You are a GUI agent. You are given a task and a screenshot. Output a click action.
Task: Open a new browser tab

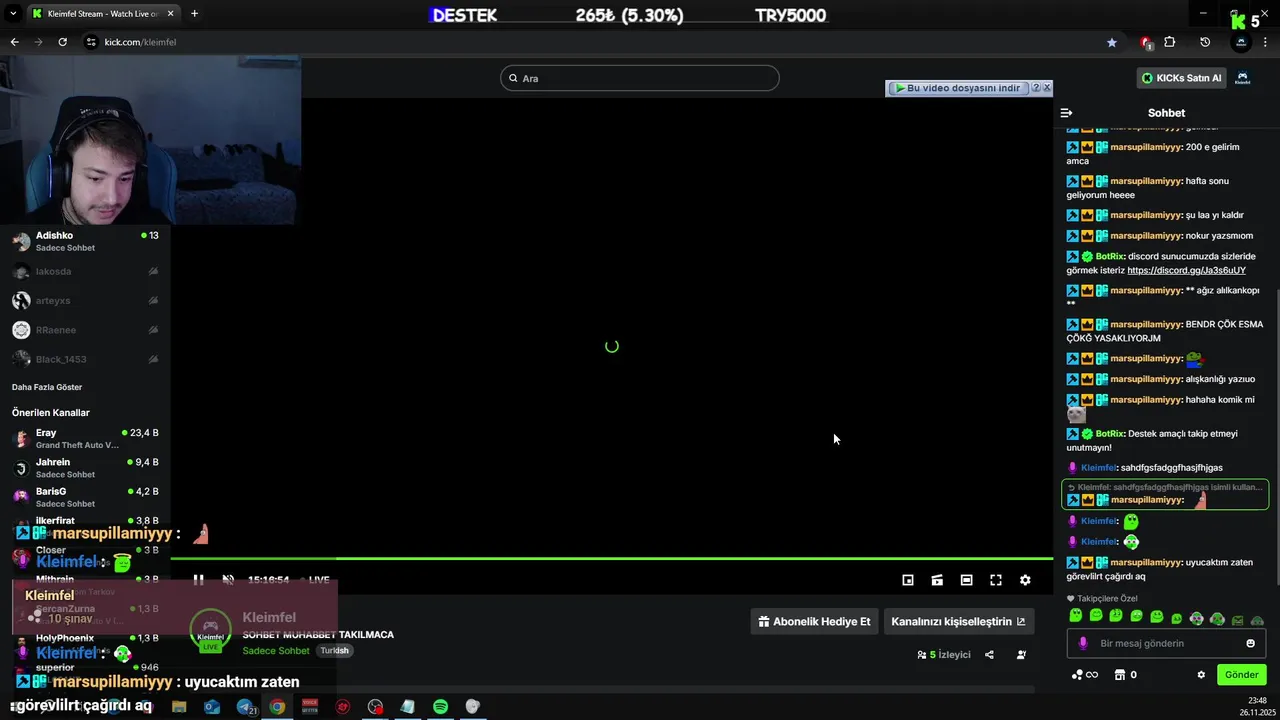[194, 14]
